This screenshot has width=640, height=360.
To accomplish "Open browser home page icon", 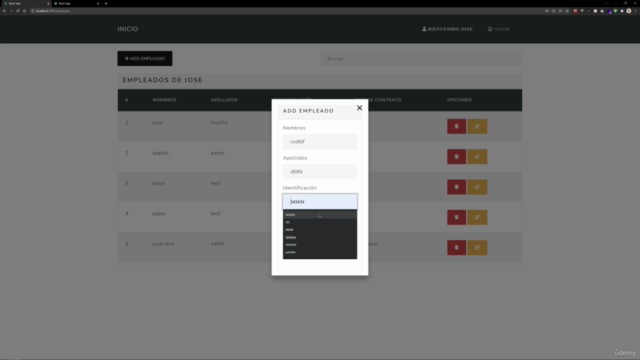I will pyautogui.click(x=24, y=11).
